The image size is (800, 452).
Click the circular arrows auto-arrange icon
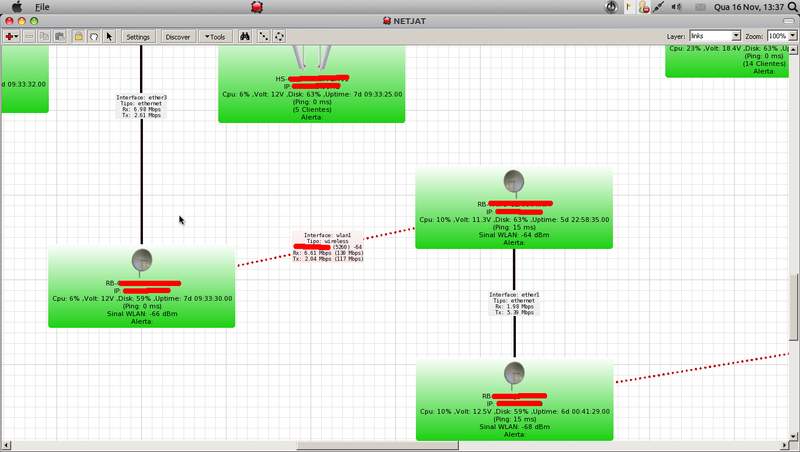point(279,36)
